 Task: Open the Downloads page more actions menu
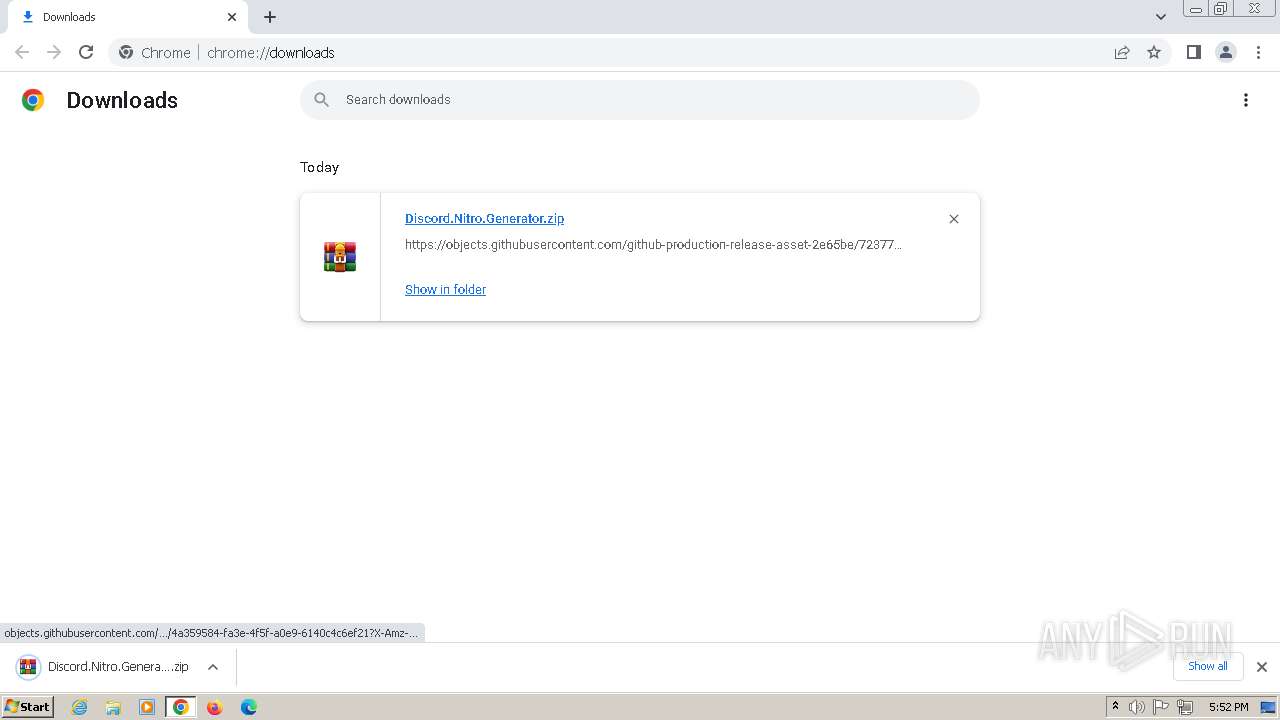coord(1246,100)
